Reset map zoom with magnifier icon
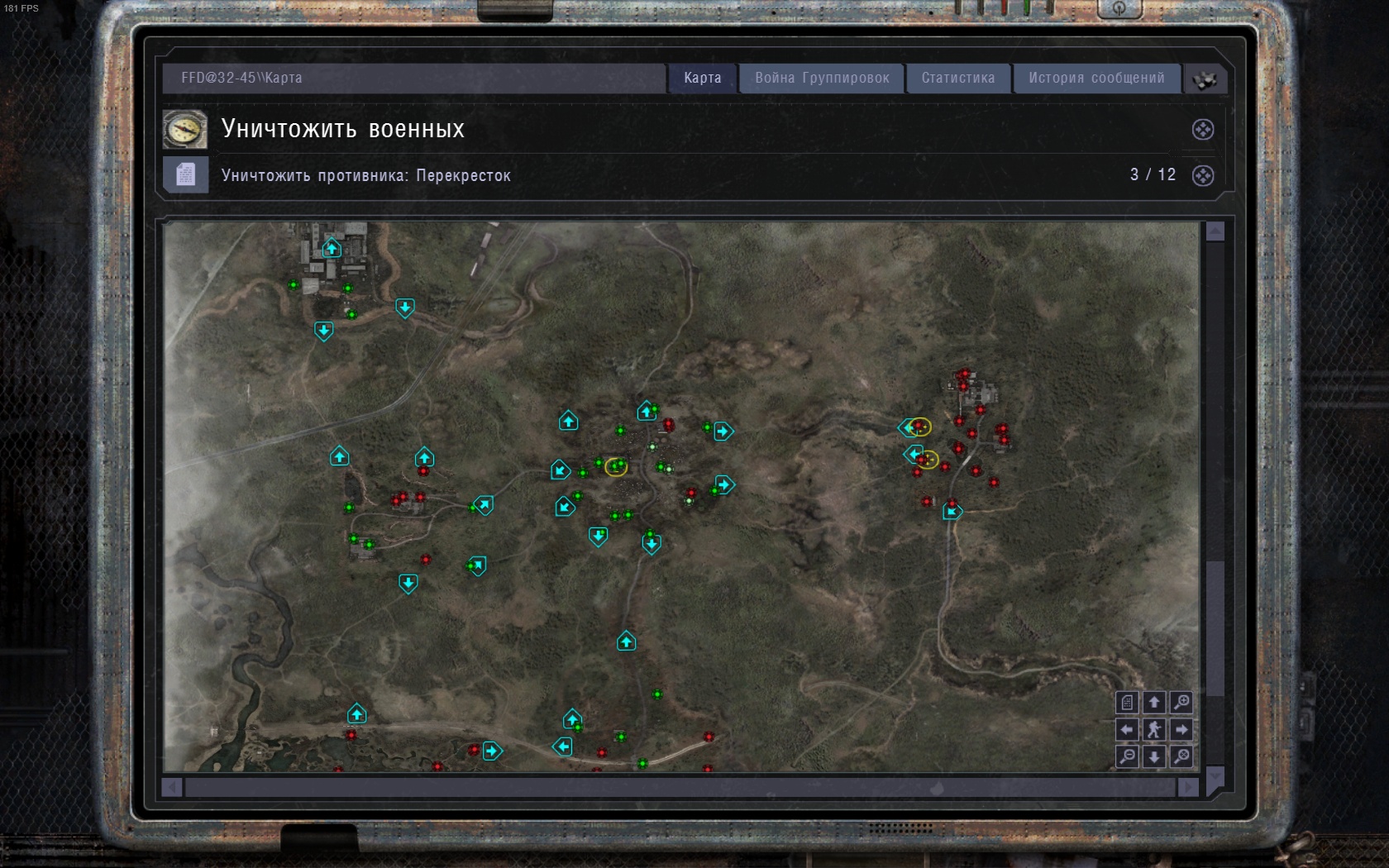1389x868 pixels. [1181, 756]
